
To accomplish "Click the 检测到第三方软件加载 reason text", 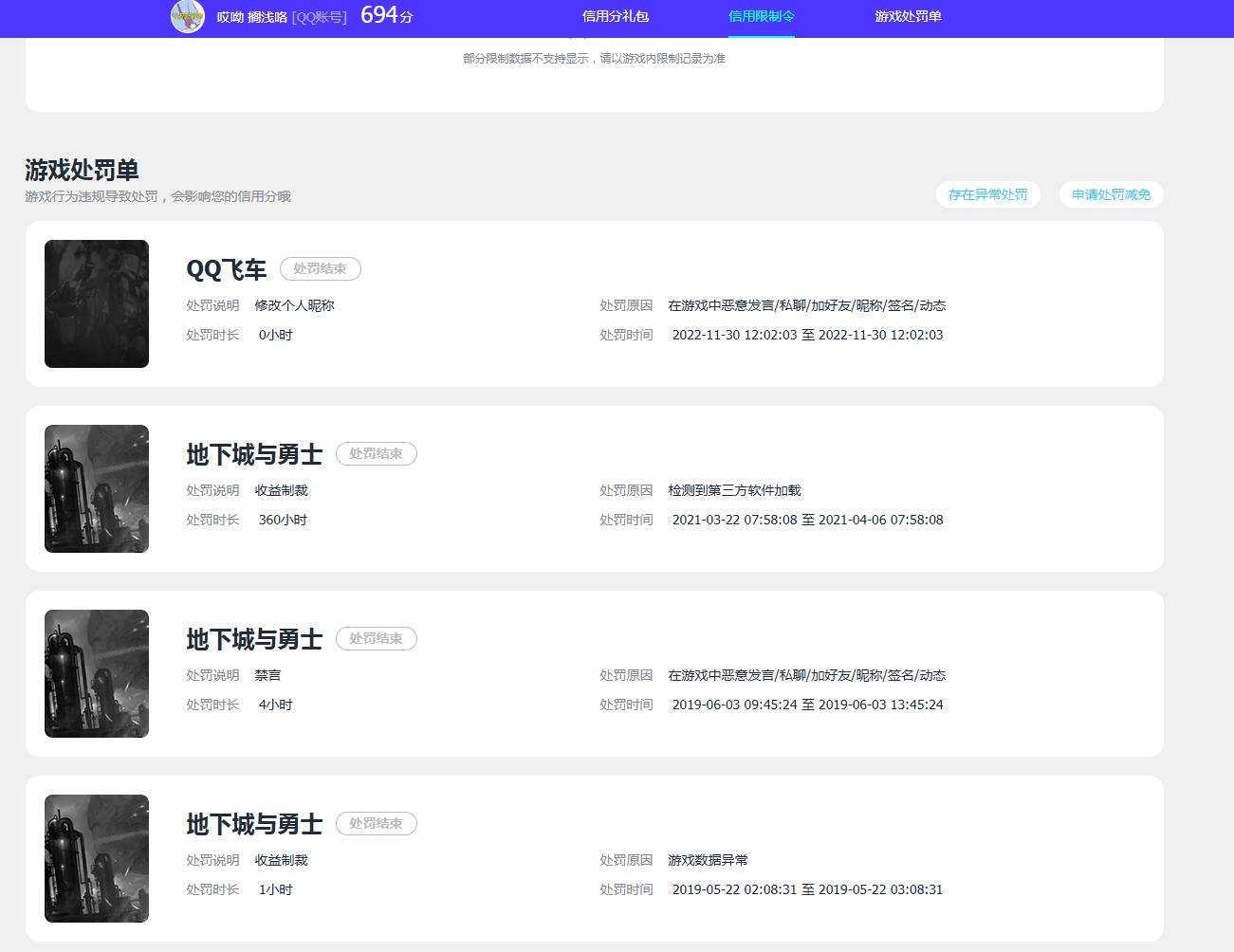I will point(734,490).
